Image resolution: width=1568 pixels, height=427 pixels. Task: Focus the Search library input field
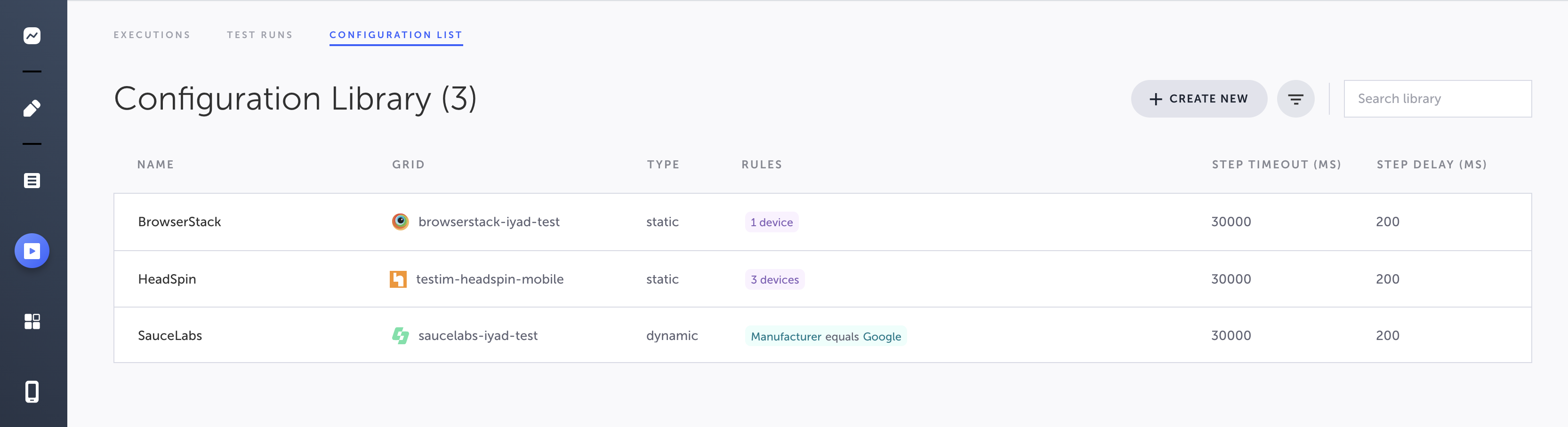[1437, 99]
